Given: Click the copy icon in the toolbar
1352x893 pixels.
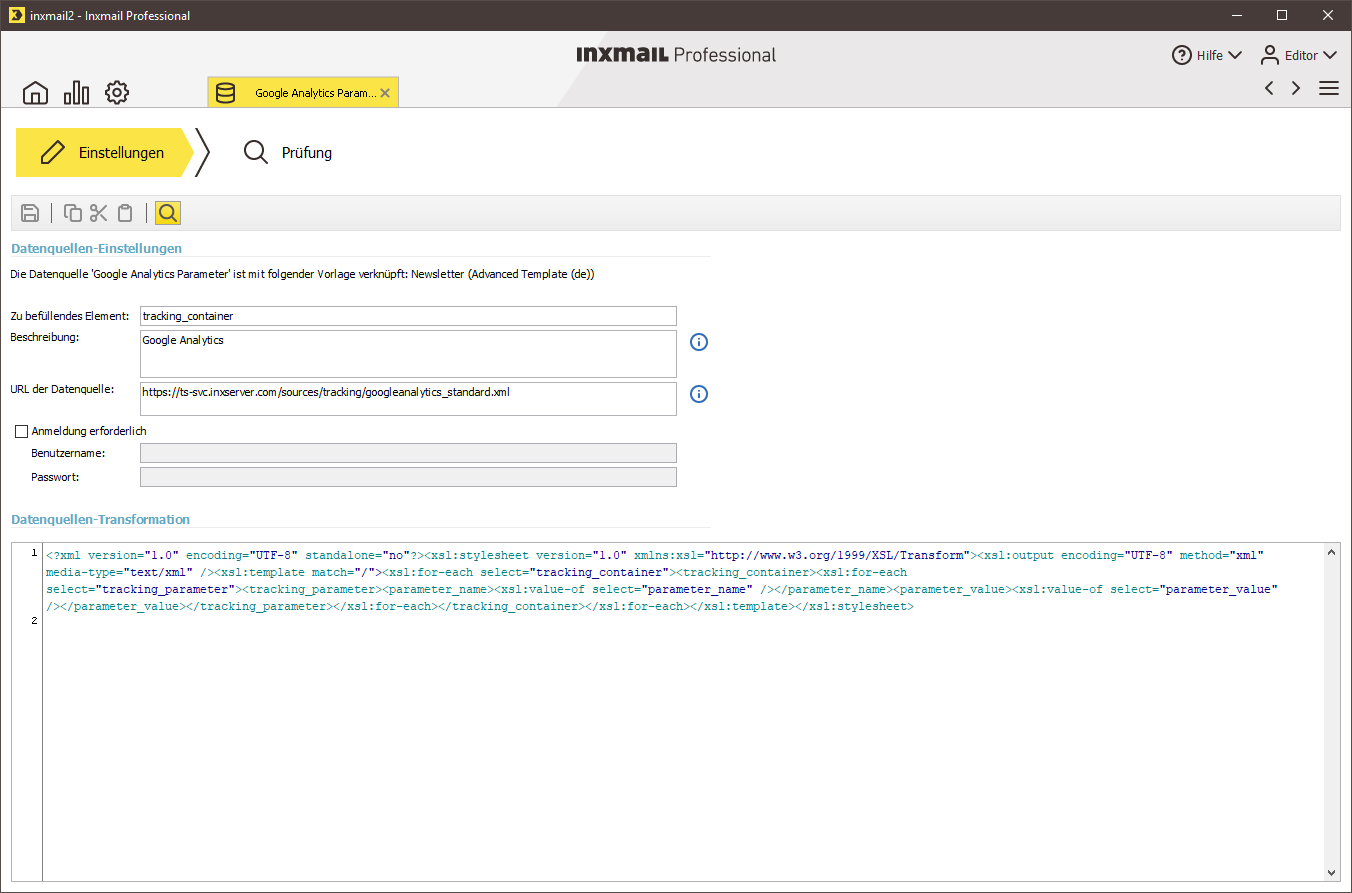Looking at the screenshot, I should click(73, 212).
